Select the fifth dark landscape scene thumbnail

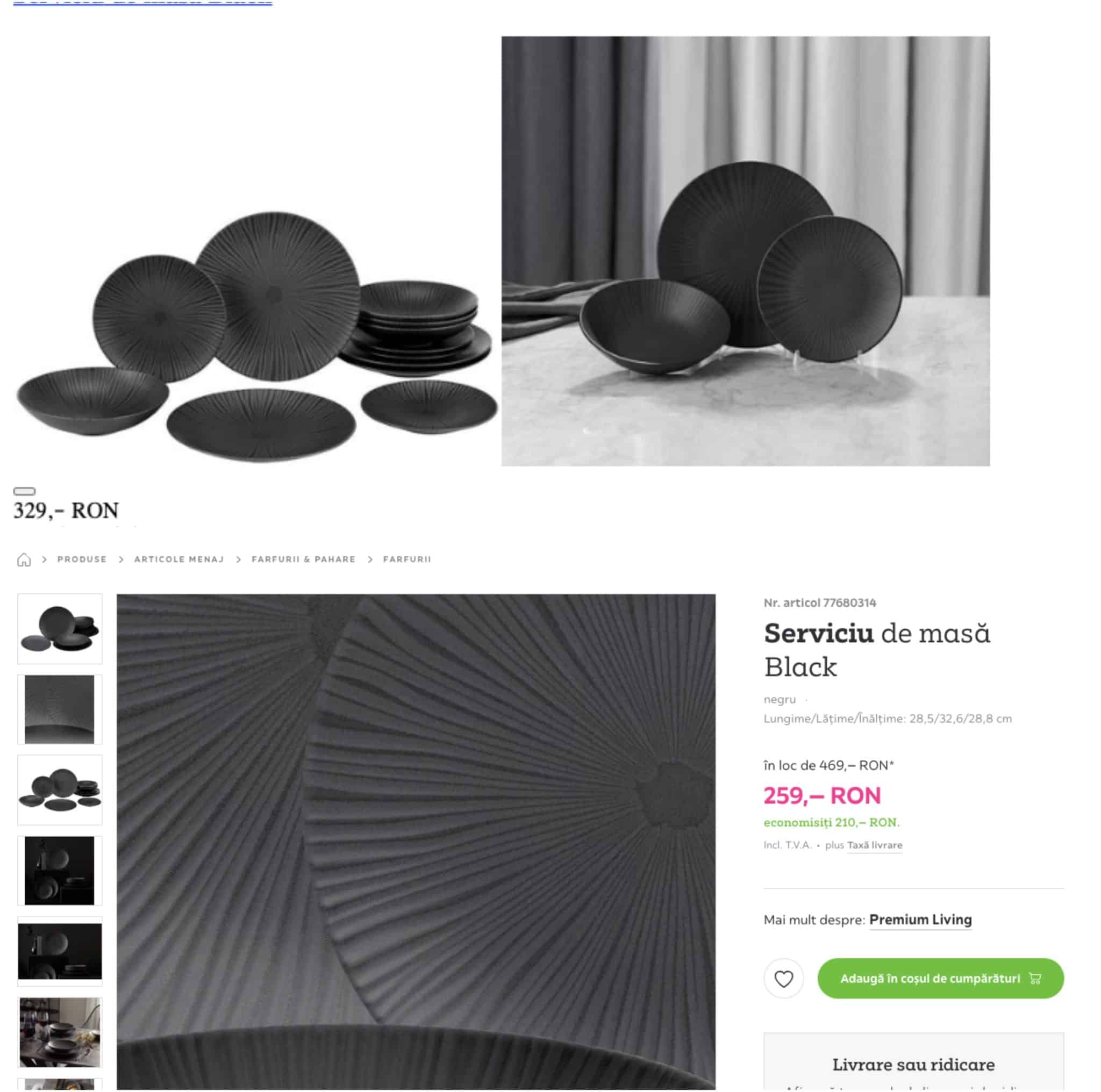click(x=60, y=952)
